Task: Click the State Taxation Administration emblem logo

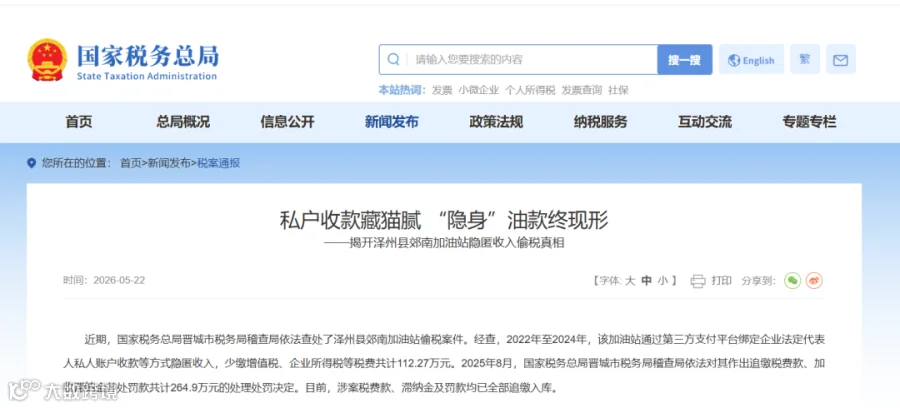Action: [47, 60]
